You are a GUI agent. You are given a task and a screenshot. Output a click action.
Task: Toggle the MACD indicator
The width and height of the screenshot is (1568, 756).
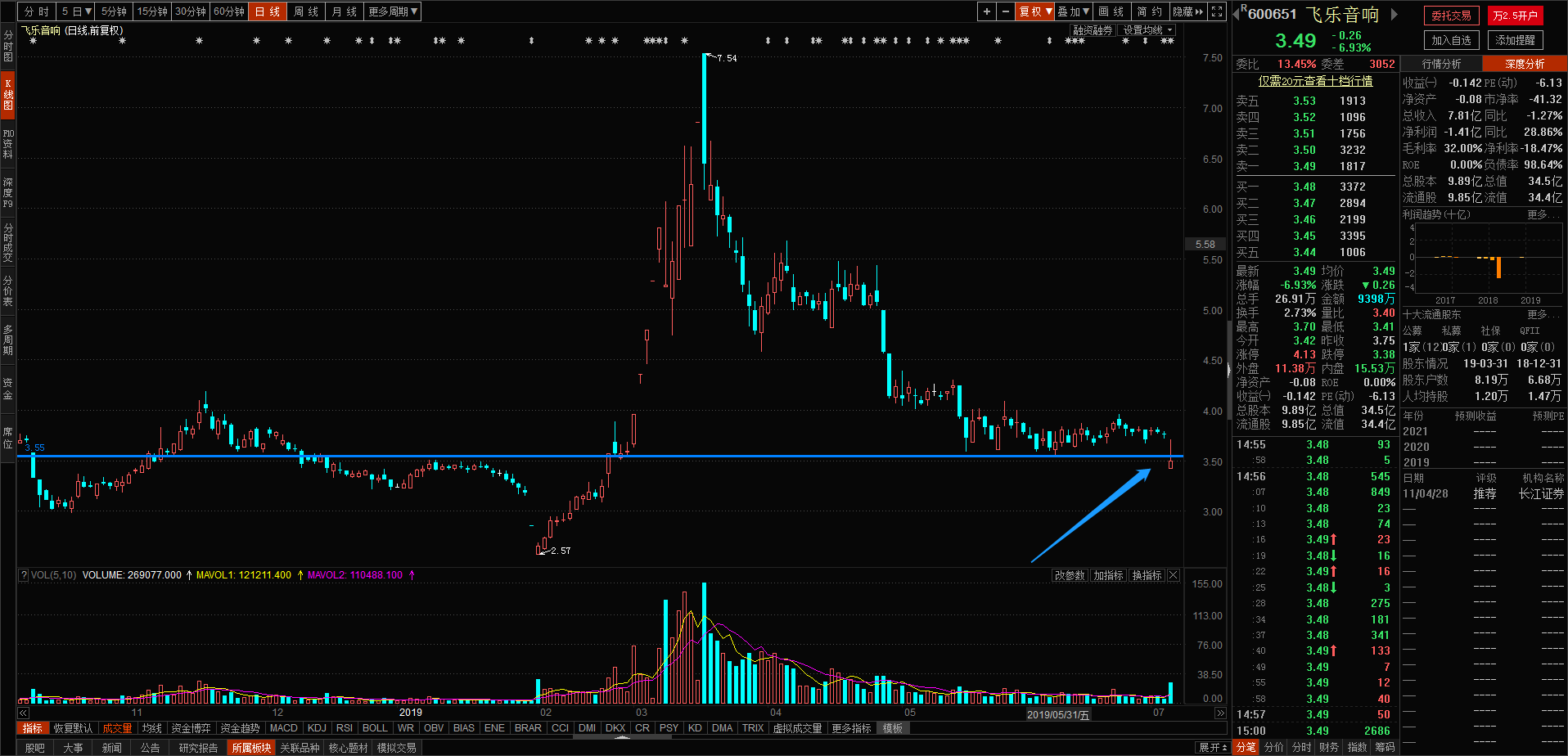coord(283,728)
